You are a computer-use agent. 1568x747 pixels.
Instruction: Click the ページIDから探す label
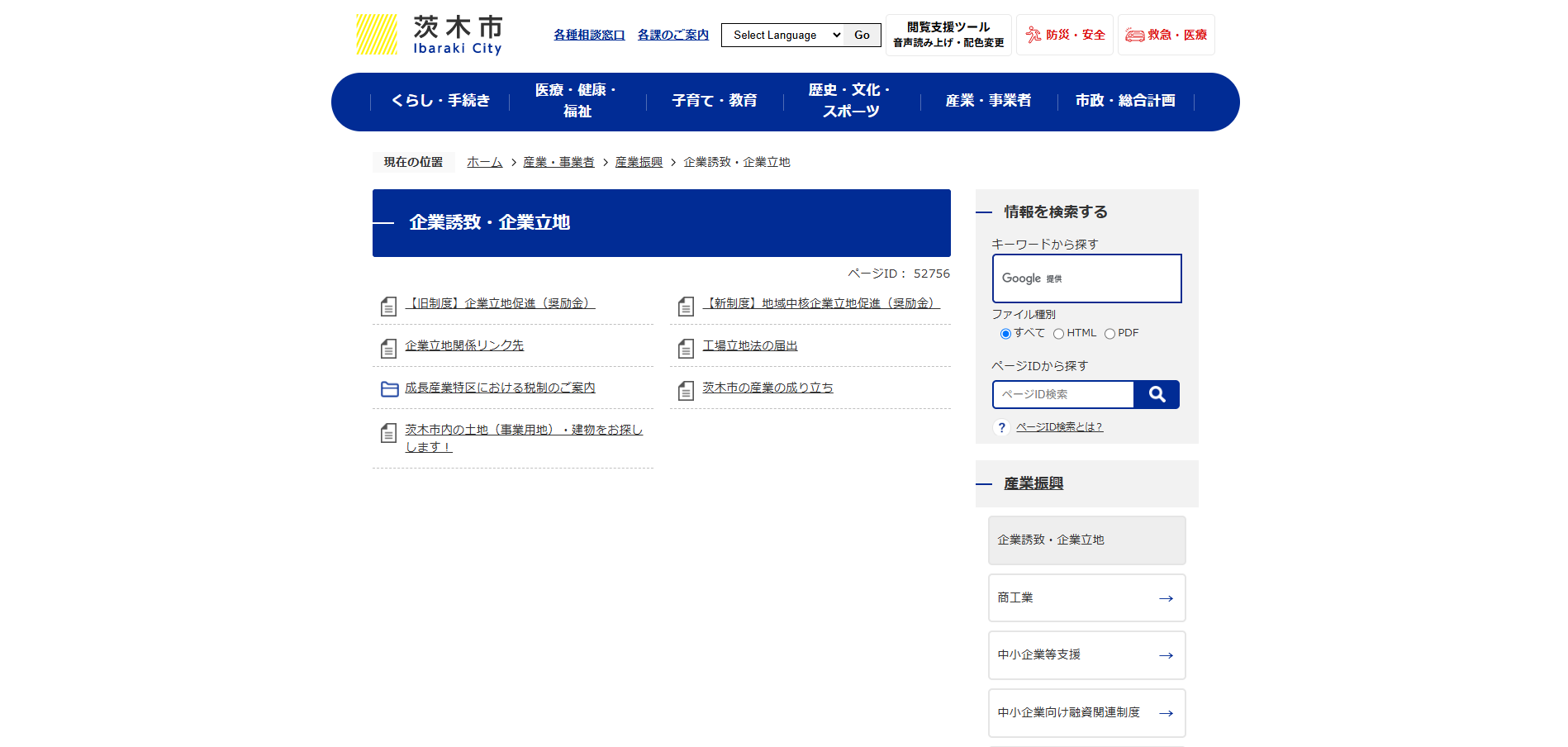(x=1040, y=365)
